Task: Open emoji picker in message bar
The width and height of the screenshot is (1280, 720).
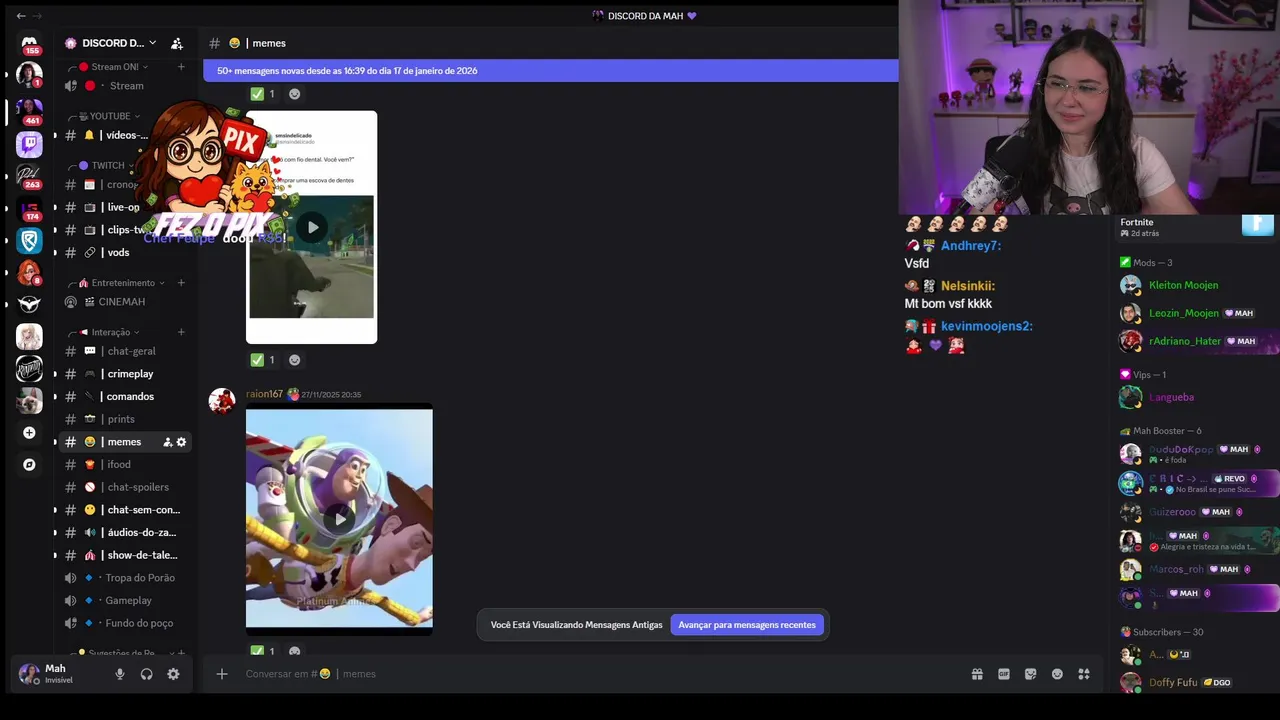Action: 1057,674
